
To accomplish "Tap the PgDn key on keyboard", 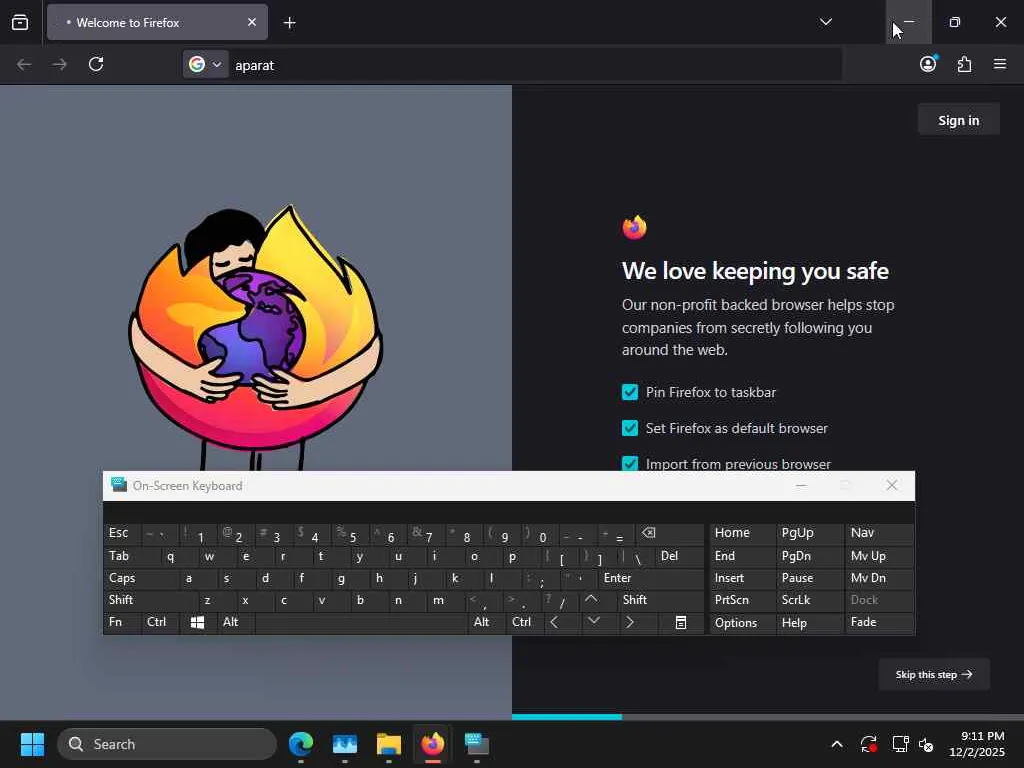I will pos(808,556).
